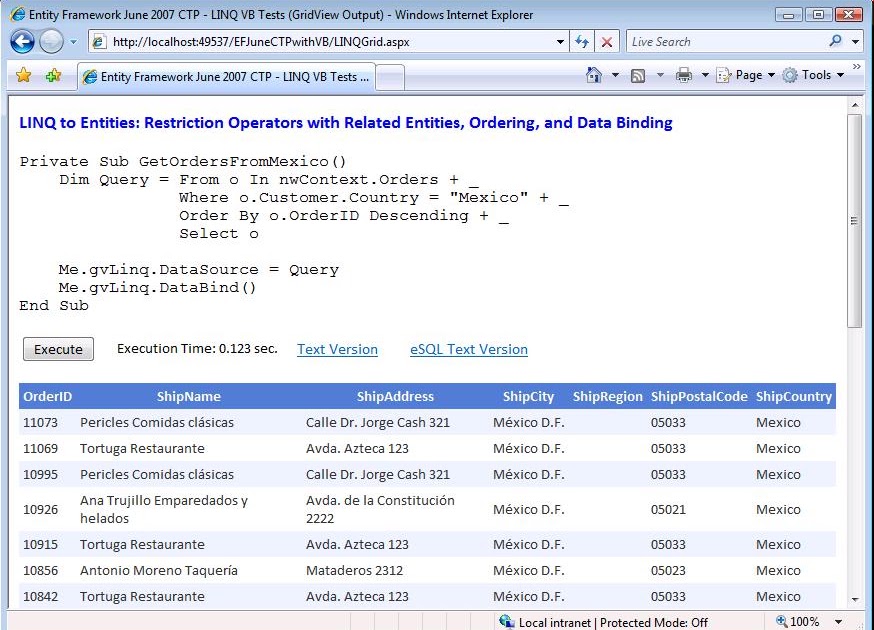Viewport: 874px width, 630px height.
Task: Click the Local intranet zone globe icon
Action: (x=507, y=622)
